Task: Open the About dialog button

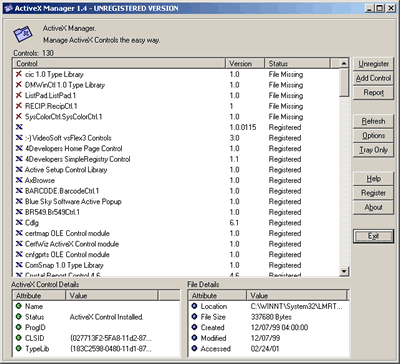Action: point(373,207)
